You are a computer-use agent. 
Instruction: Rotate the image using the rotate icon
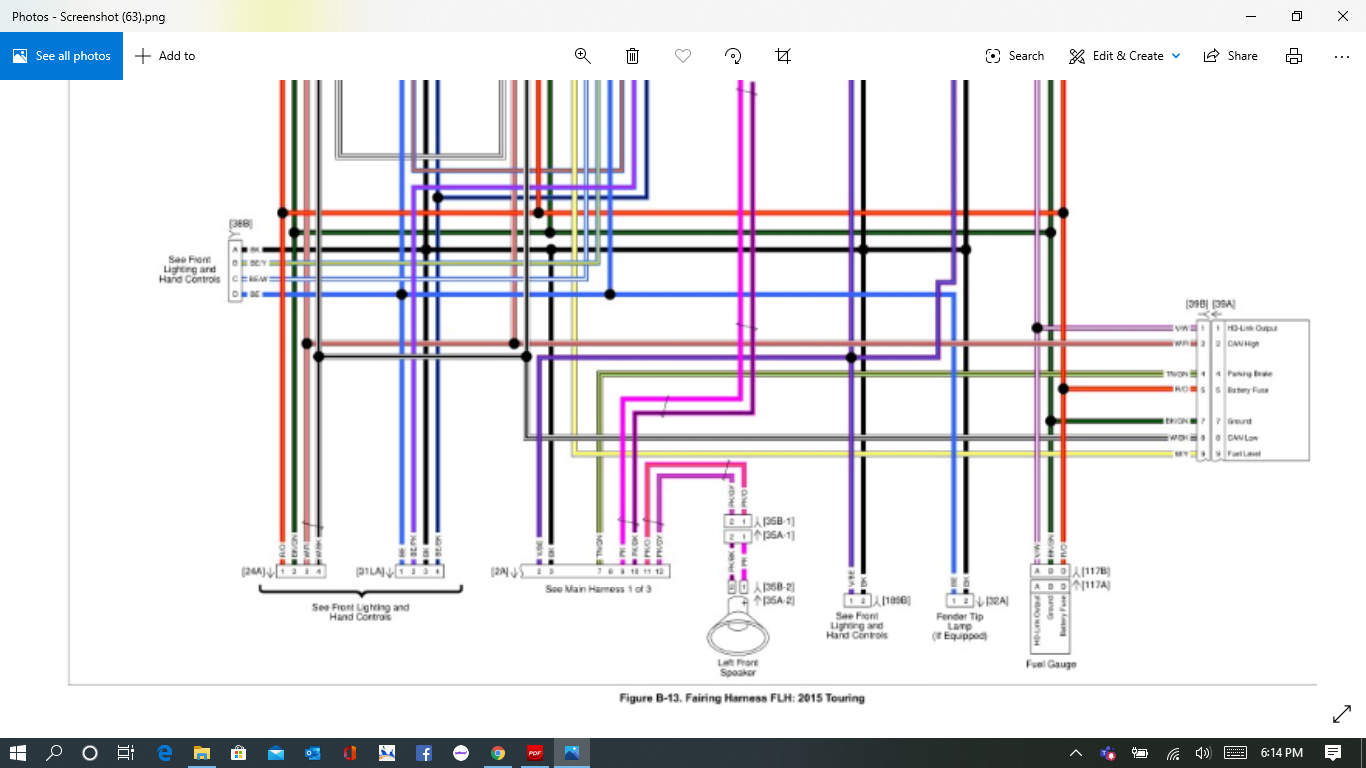[x=733, y=56]
